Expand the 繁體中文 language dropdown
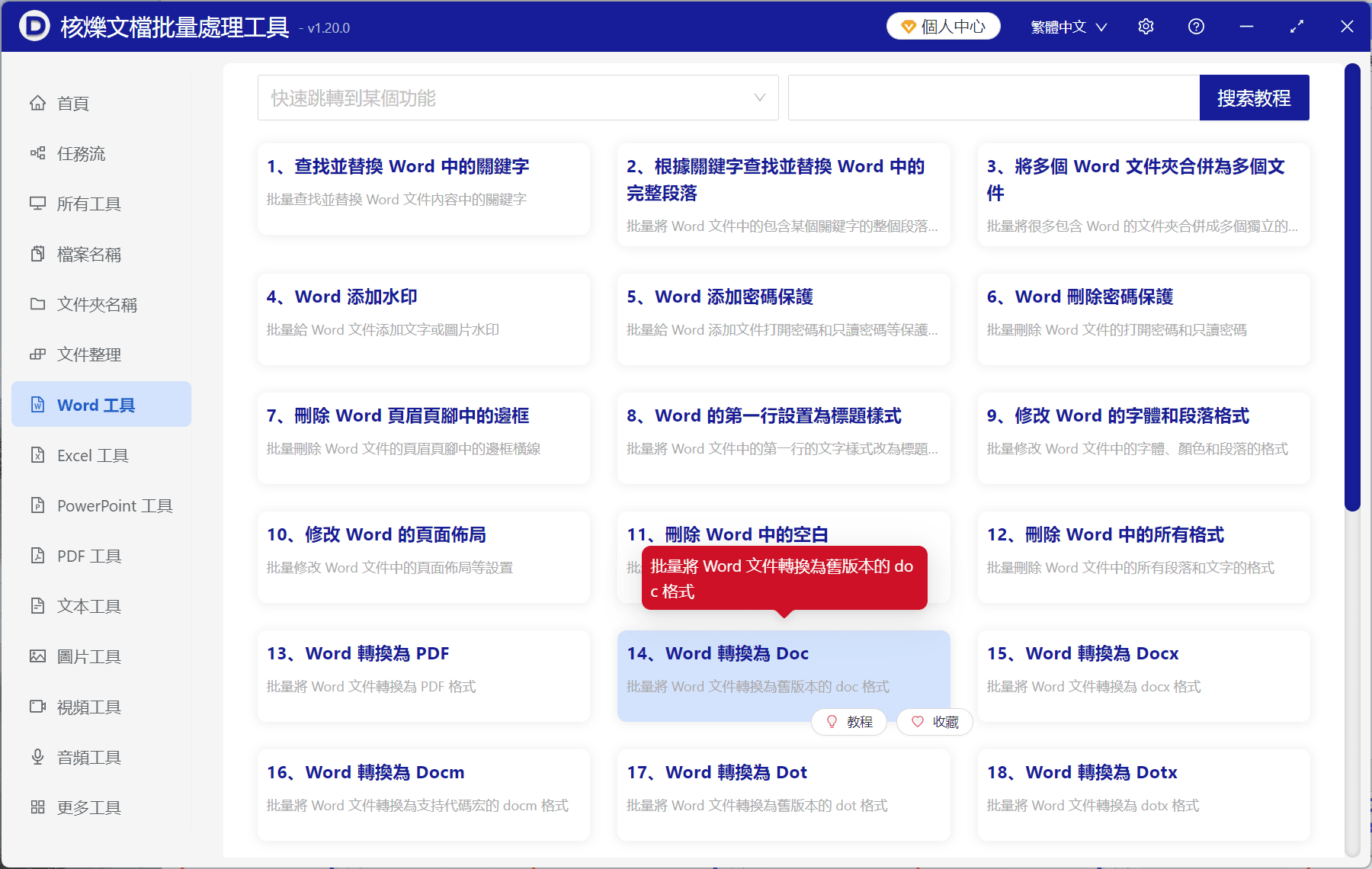This screenshot has width=1372, height=869. click(x=1067, y=26)
